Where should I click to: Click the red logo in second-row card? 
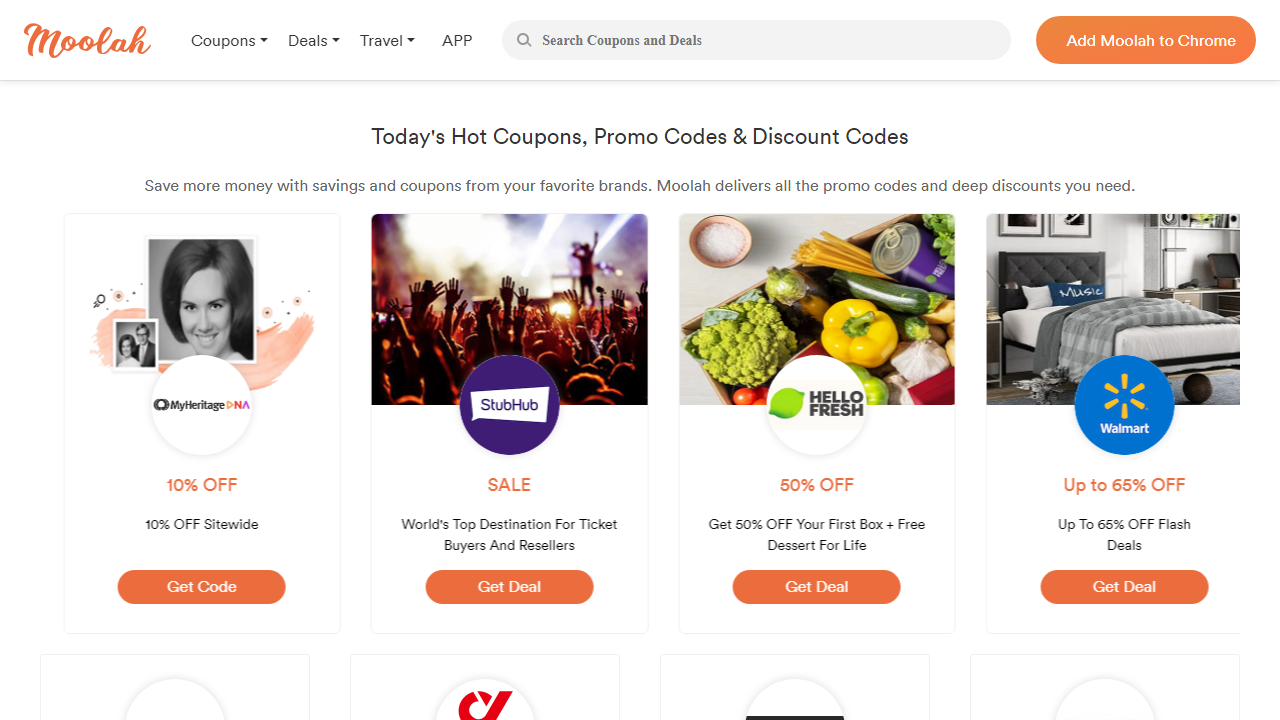click(485, 702)
